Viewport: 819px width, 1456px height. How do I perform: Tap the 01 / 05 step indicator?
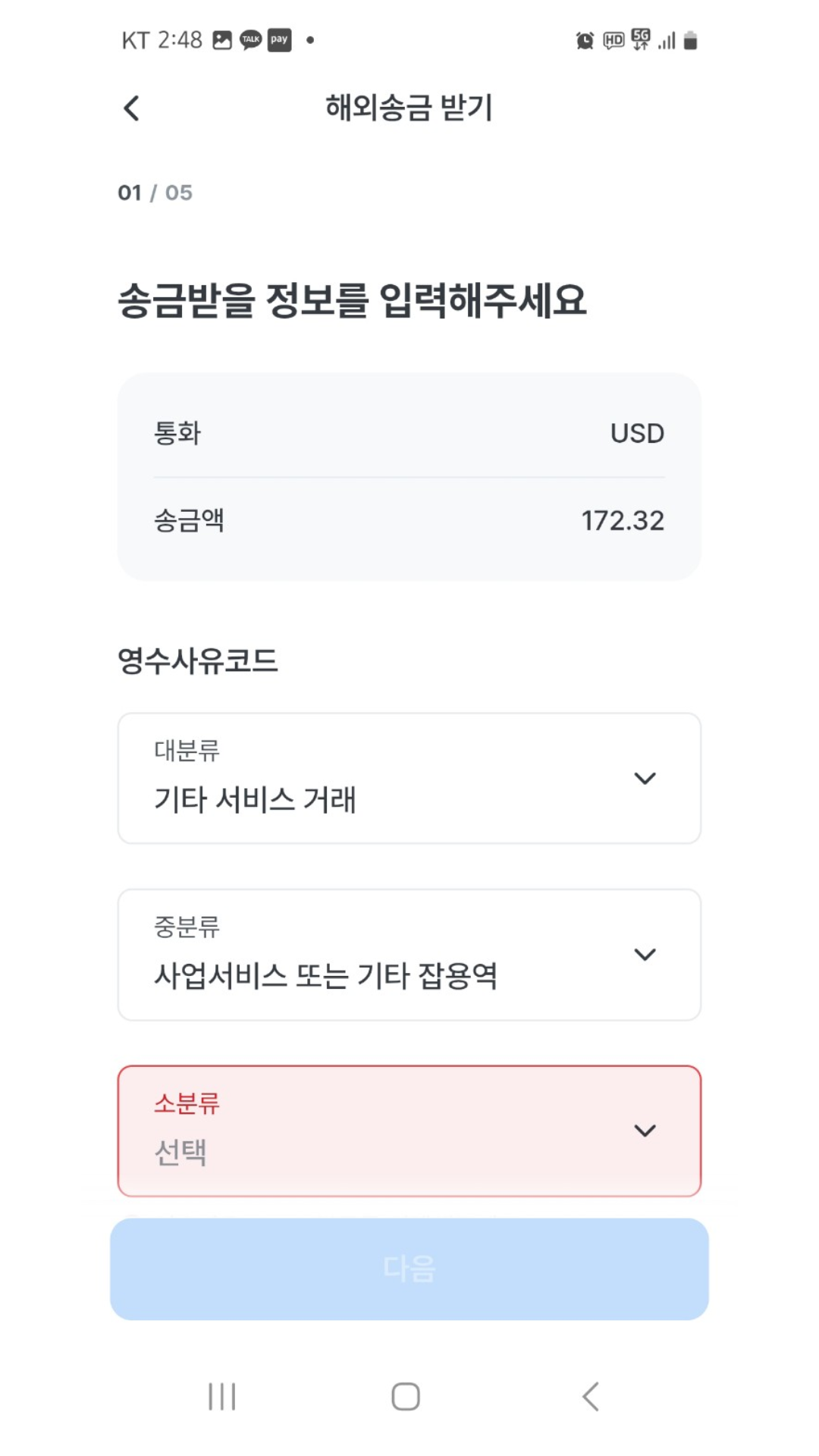[x=155, y=193]
